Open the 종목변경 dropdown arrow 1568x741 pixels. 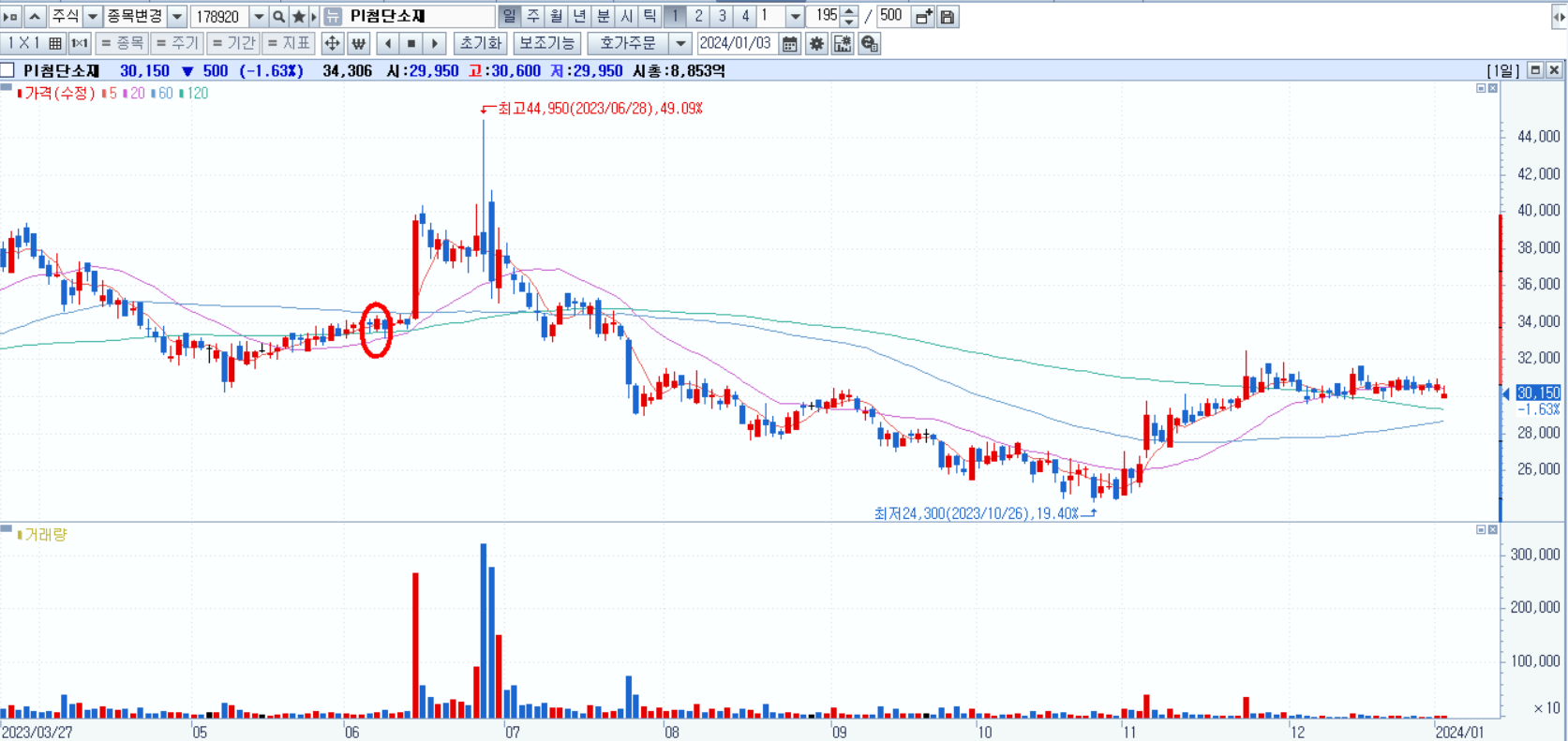[176, 17]
